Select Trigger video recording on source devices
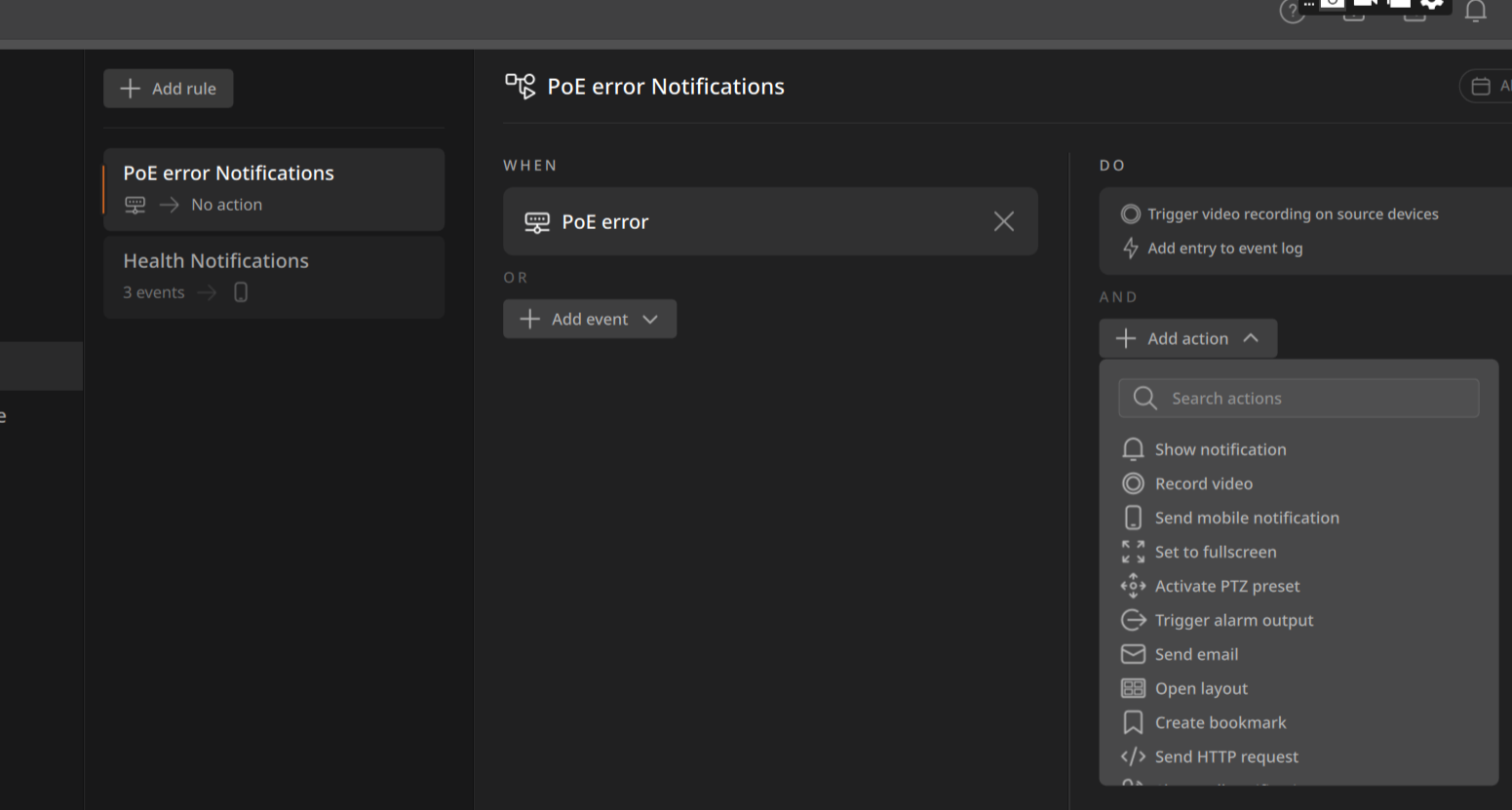The height and width of the screenshot is (810, 1512). pos(1293,214)
